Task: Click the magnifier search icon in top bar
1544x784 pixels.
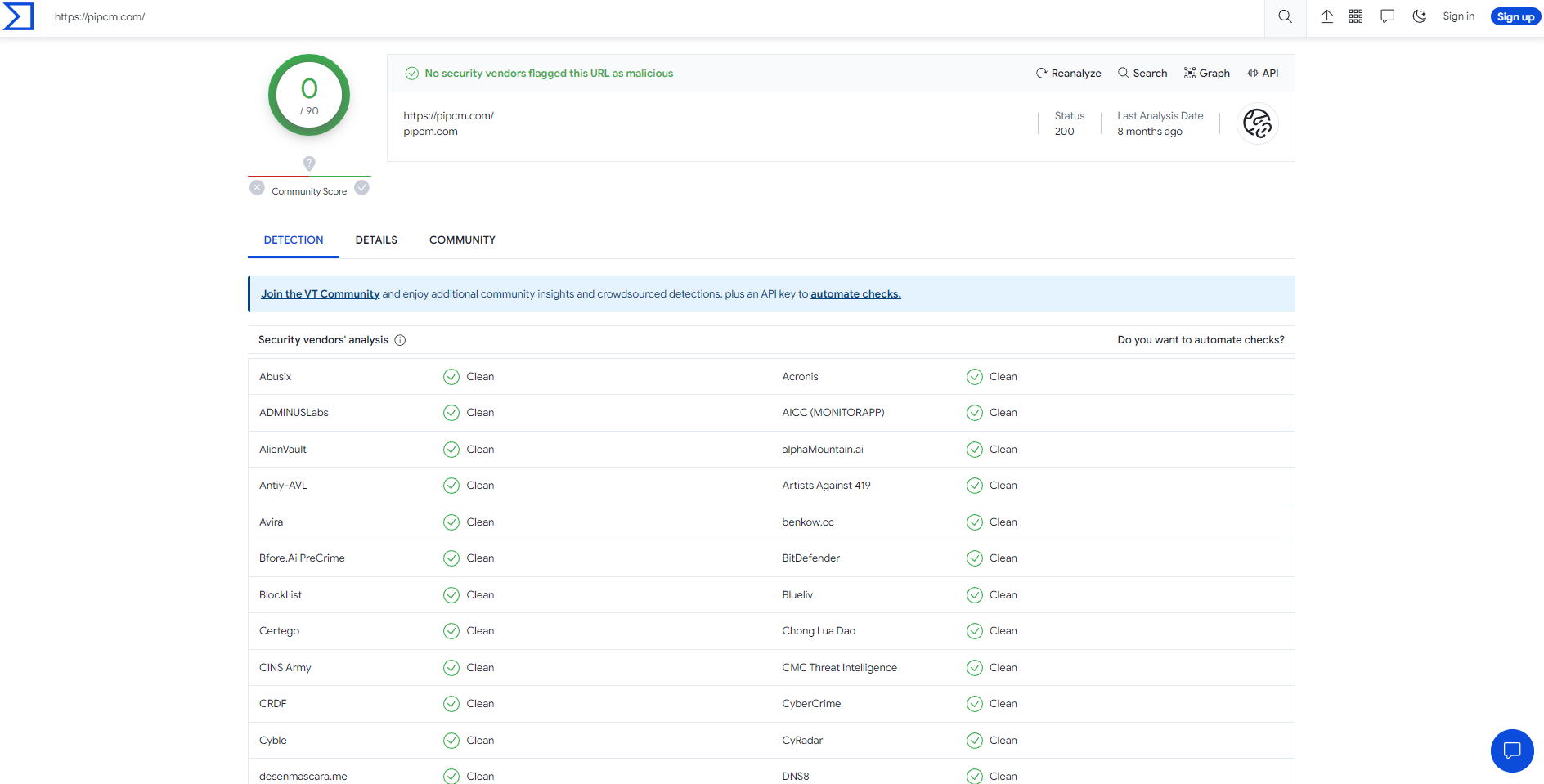Action: (1285, 16)
